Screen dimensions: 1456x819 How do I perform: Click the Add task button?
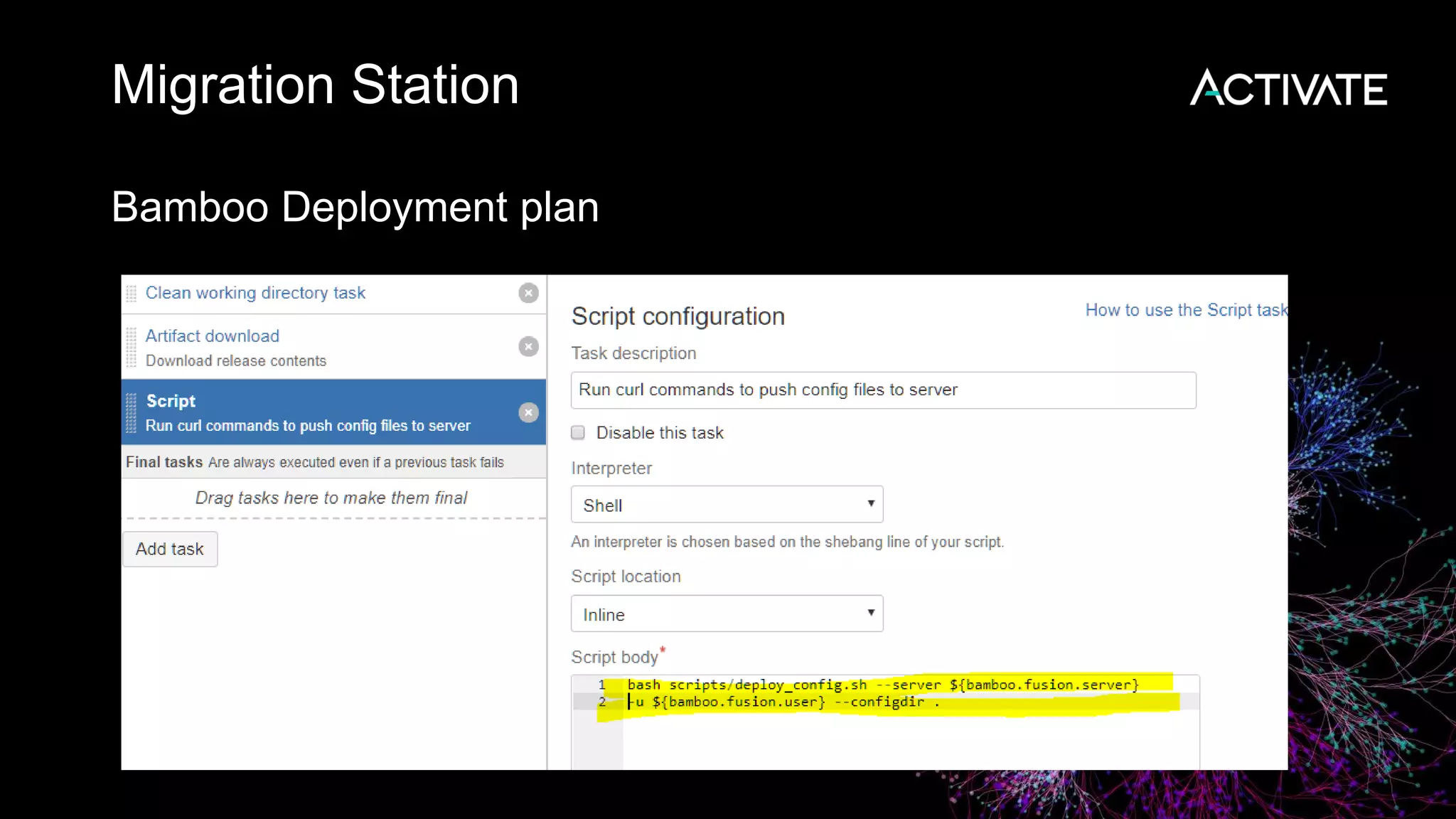click(x=170, y=549)
